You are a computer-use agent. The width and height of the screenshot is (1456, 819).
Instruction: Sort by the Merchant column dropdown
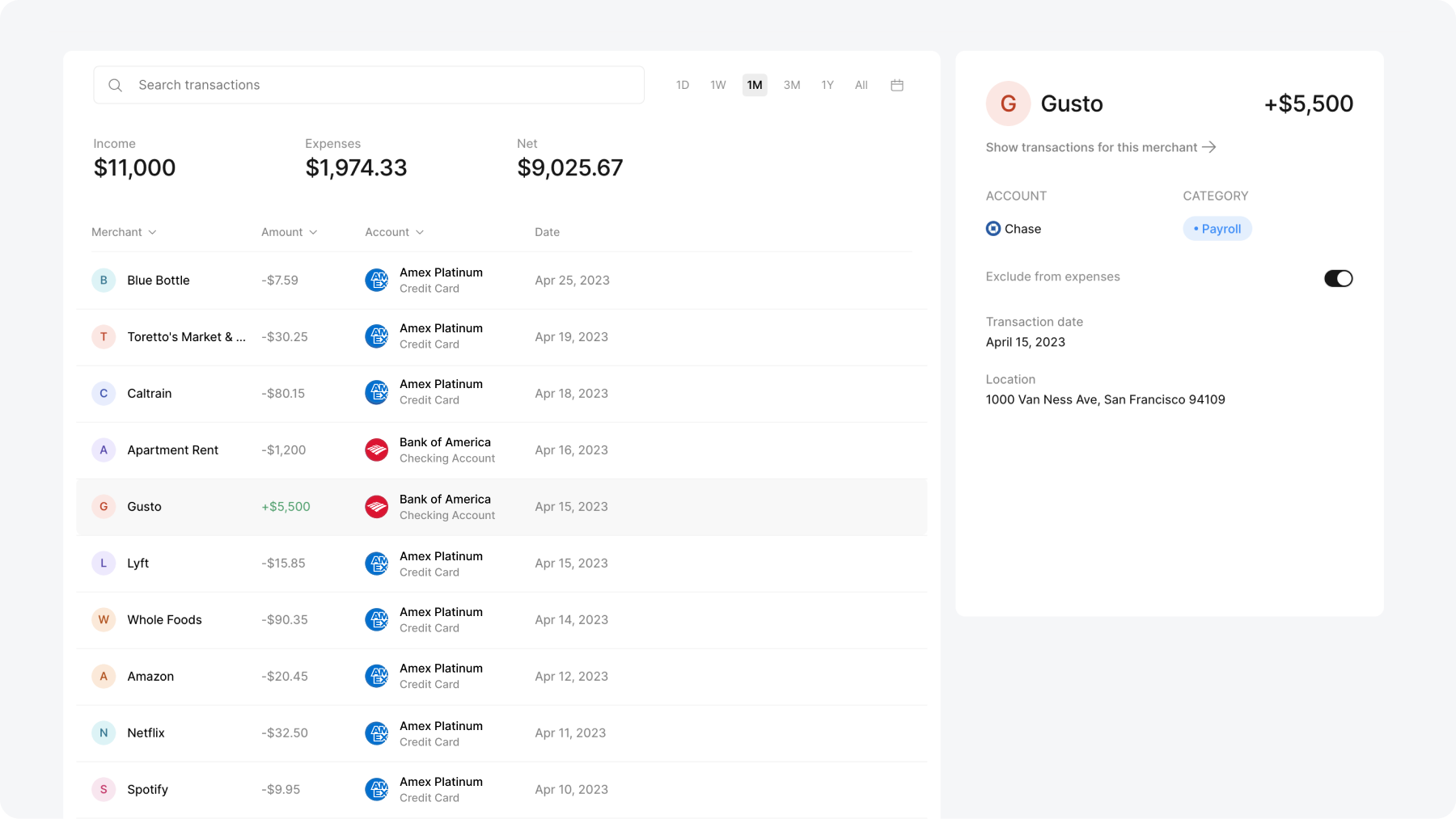[124, 232]
